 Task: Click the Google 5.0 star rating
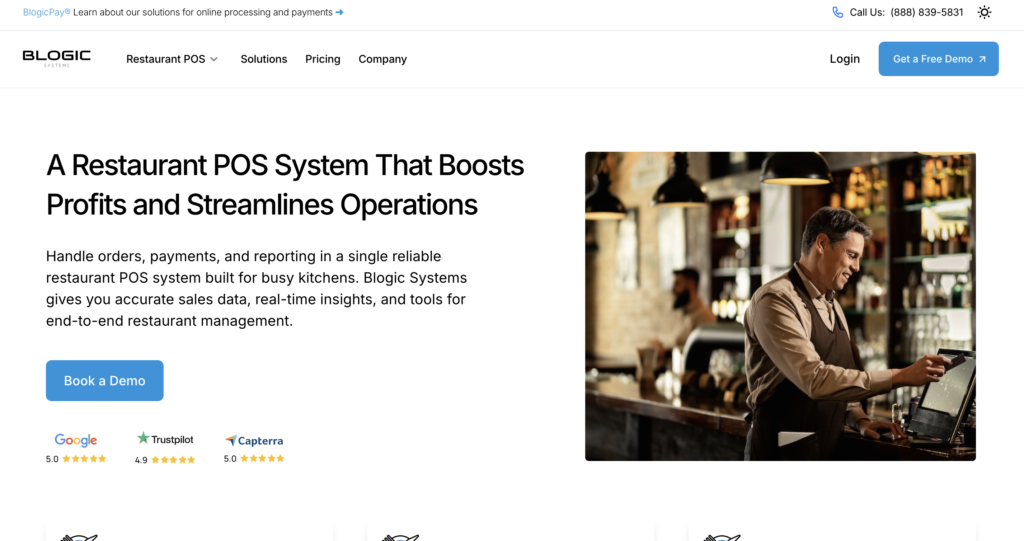tap(76, 459)
